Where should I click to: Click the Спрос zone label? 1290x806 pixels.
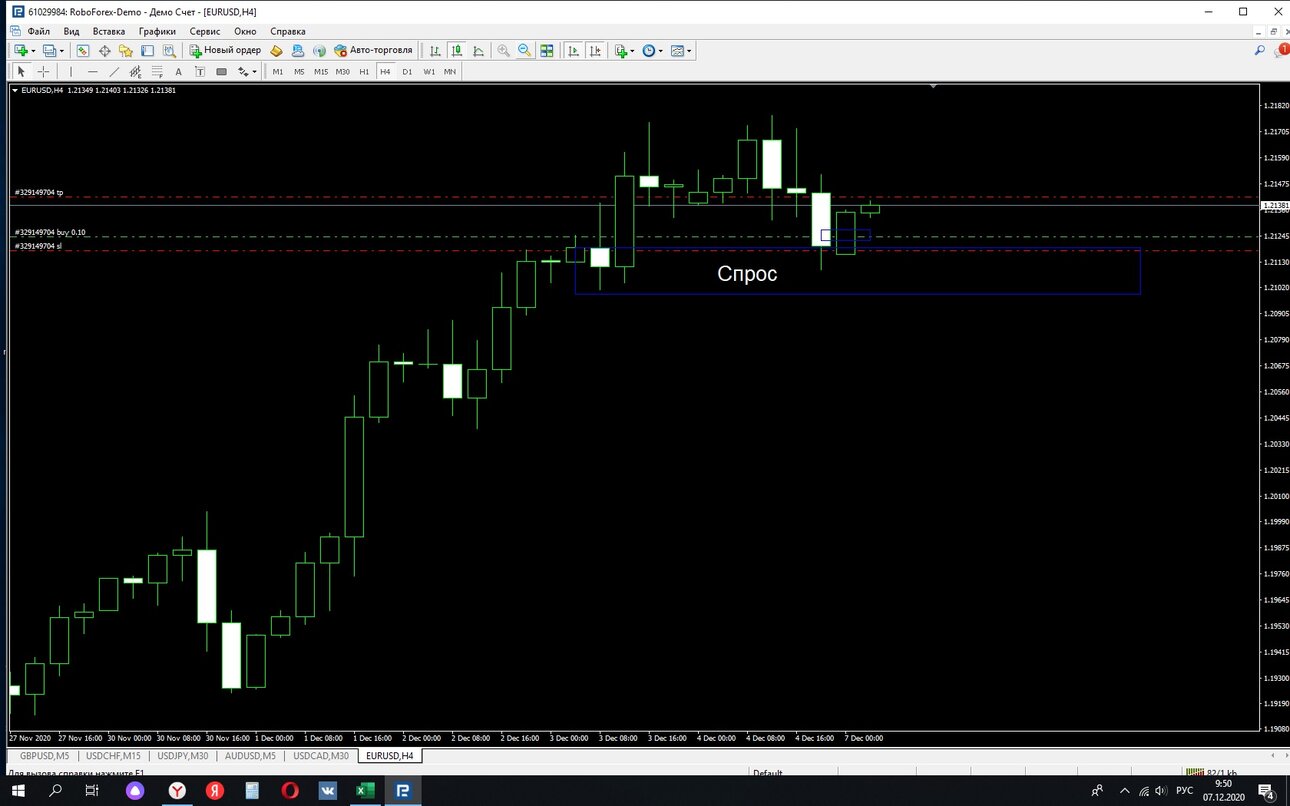(x=747, y=273)
